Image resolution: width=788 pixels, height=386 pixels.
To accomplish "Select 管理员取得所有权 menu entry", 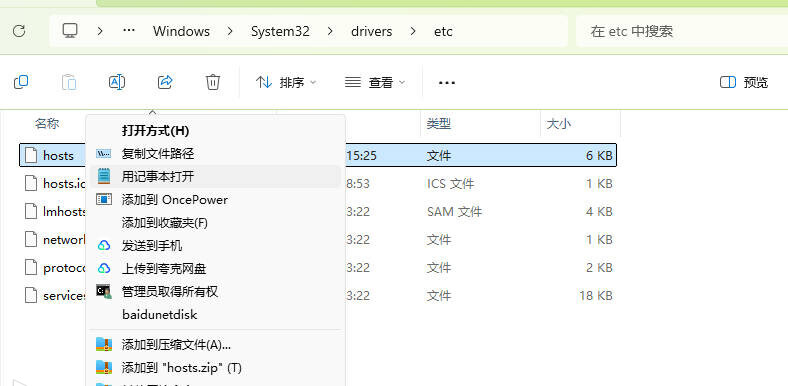I will click(216, 292).
